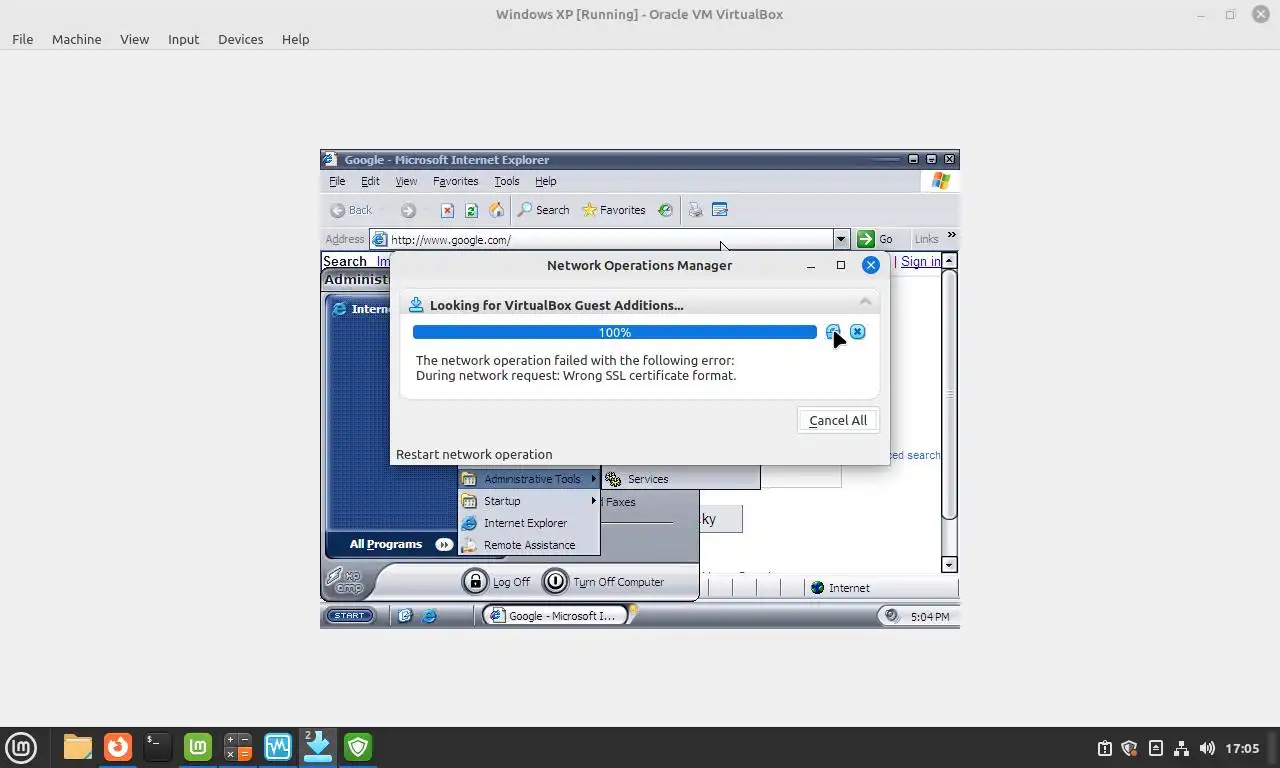Screen dimensions: 1280x768
Task: Open the VirtualBox Help menu
Action: pos(295,39)
